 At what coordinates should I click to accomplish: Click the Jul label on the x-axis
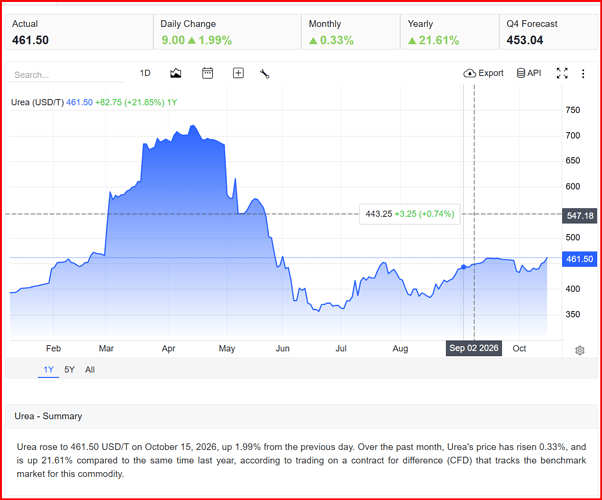(x=341, y=348)
